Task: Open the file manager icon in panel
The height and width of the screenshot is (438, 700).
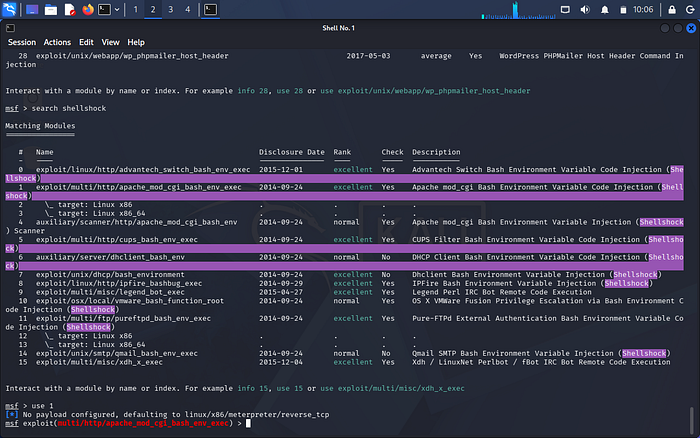Action: pyautogui.click(x=51, y=9)
